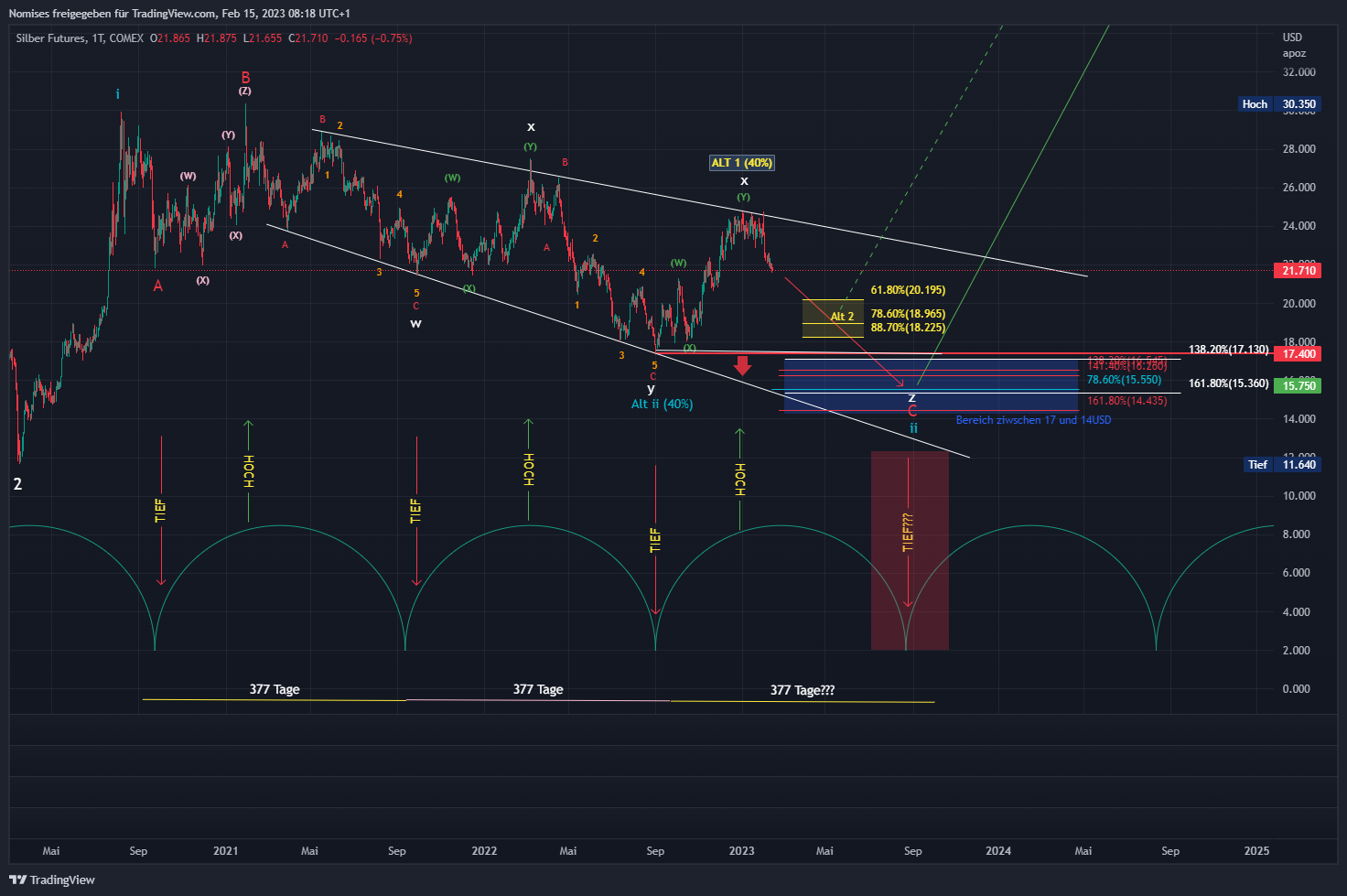Click the low value L21.655
The height and width of the screenshot is (896, 1347).
(263, 38)
